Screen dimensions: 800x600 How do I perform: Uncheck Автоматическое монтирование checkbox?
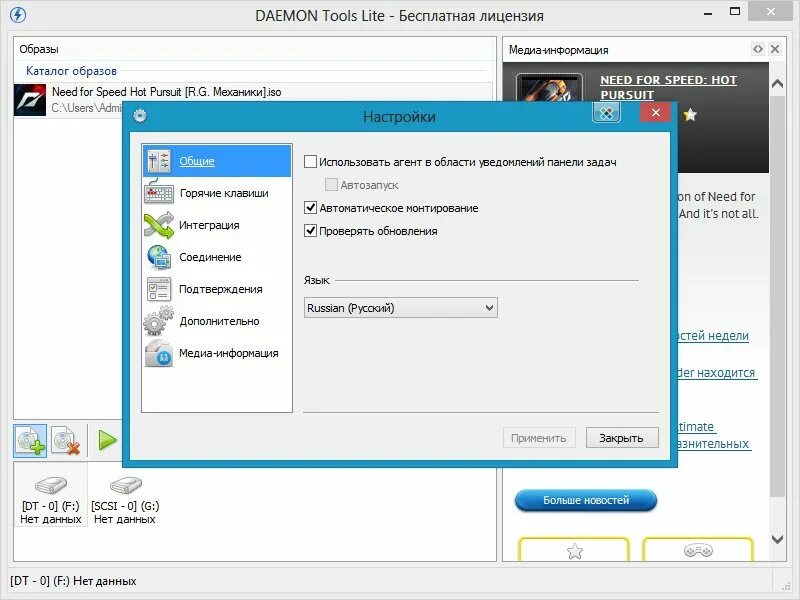pos(310,208)
